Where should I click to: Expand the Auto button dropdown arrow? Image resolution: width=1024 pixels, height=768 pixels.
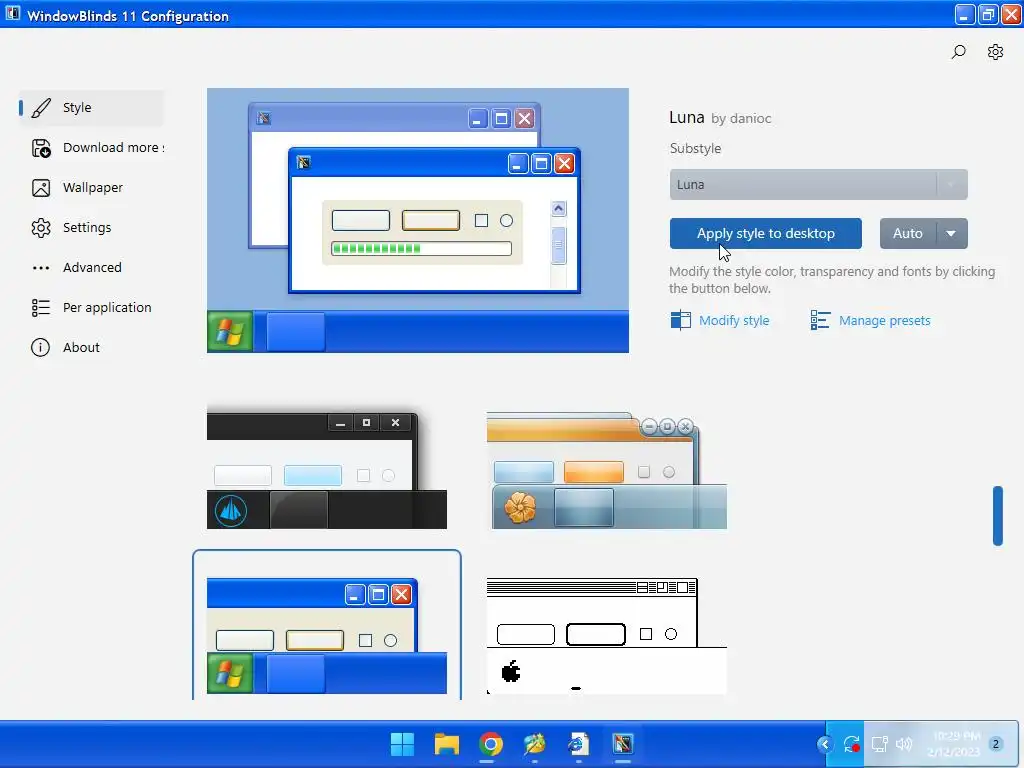click(952, 234)
